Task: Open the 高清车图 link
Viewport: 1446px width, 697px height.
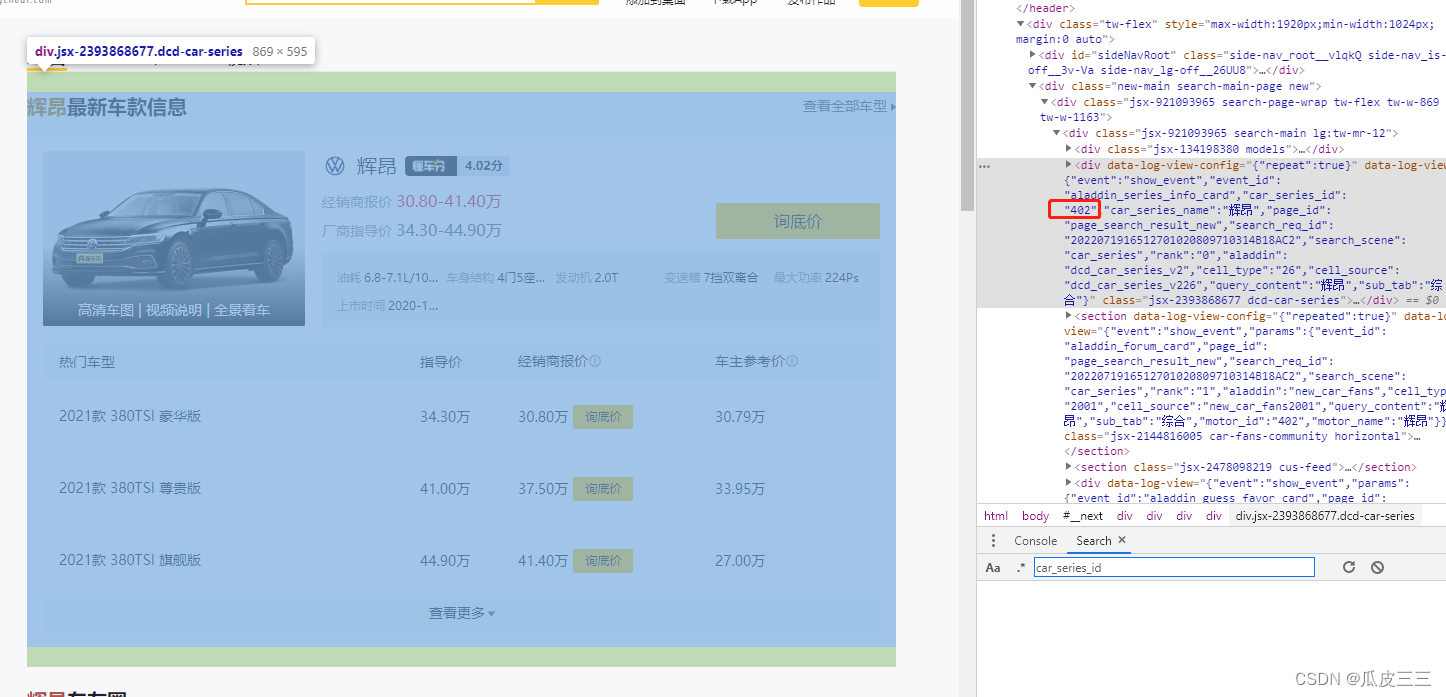Action: pos(106,310)
